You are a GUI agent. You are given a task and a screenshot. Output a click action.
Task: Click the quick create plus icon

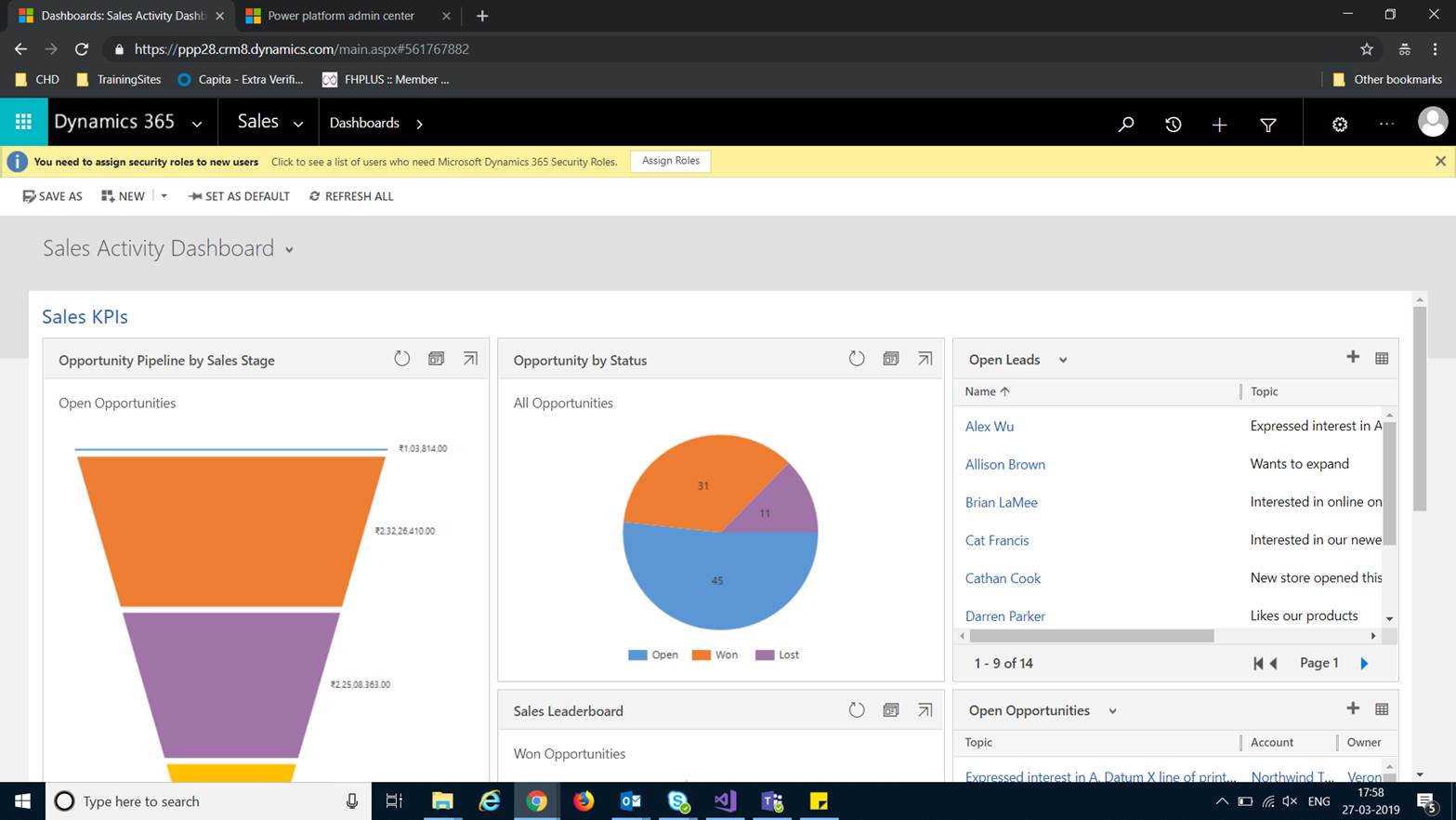(1219, 122)
